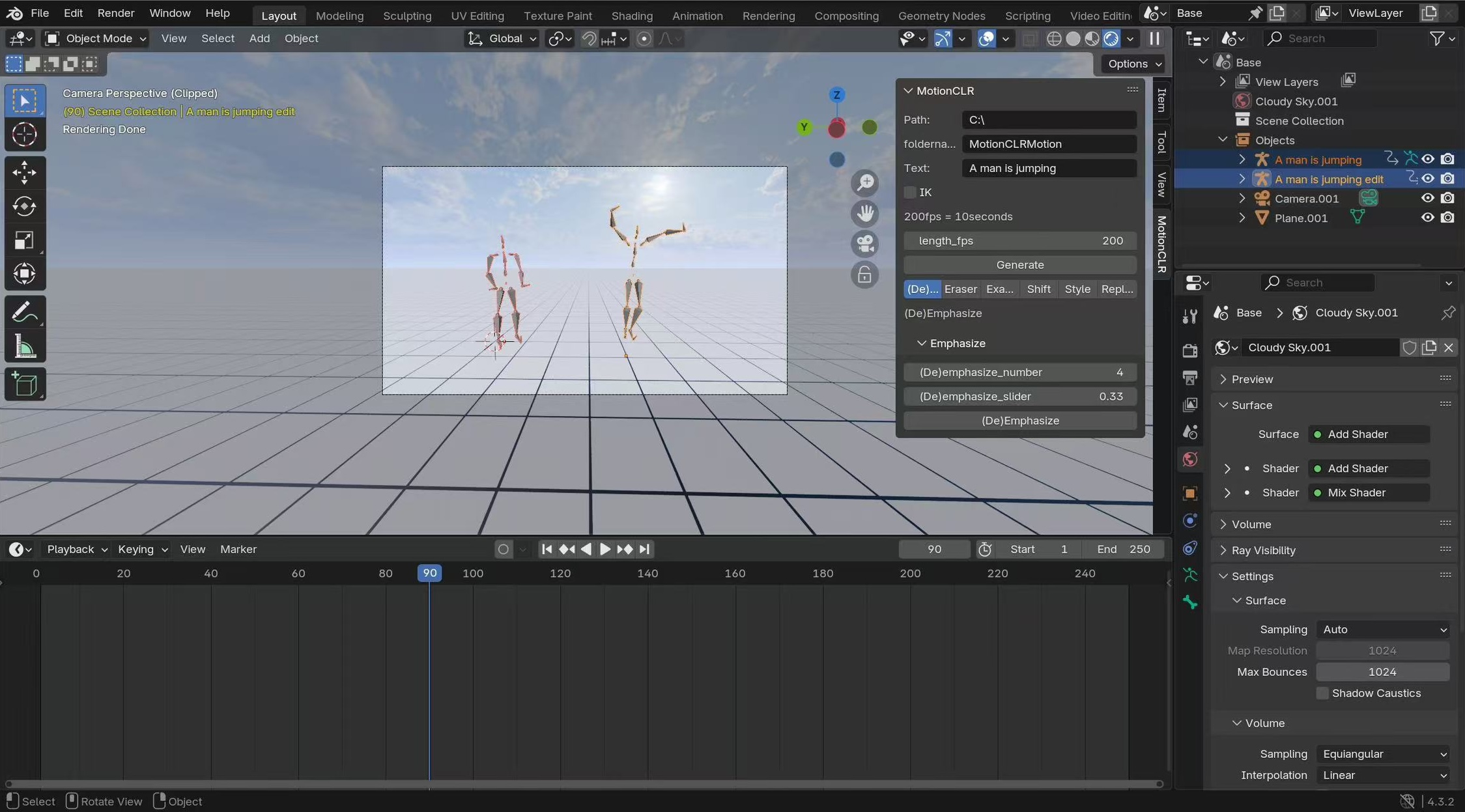Enable Shadow Caustics checkbox
The width and height of the screenshot is (1465, 812).
coord(1322,693)
